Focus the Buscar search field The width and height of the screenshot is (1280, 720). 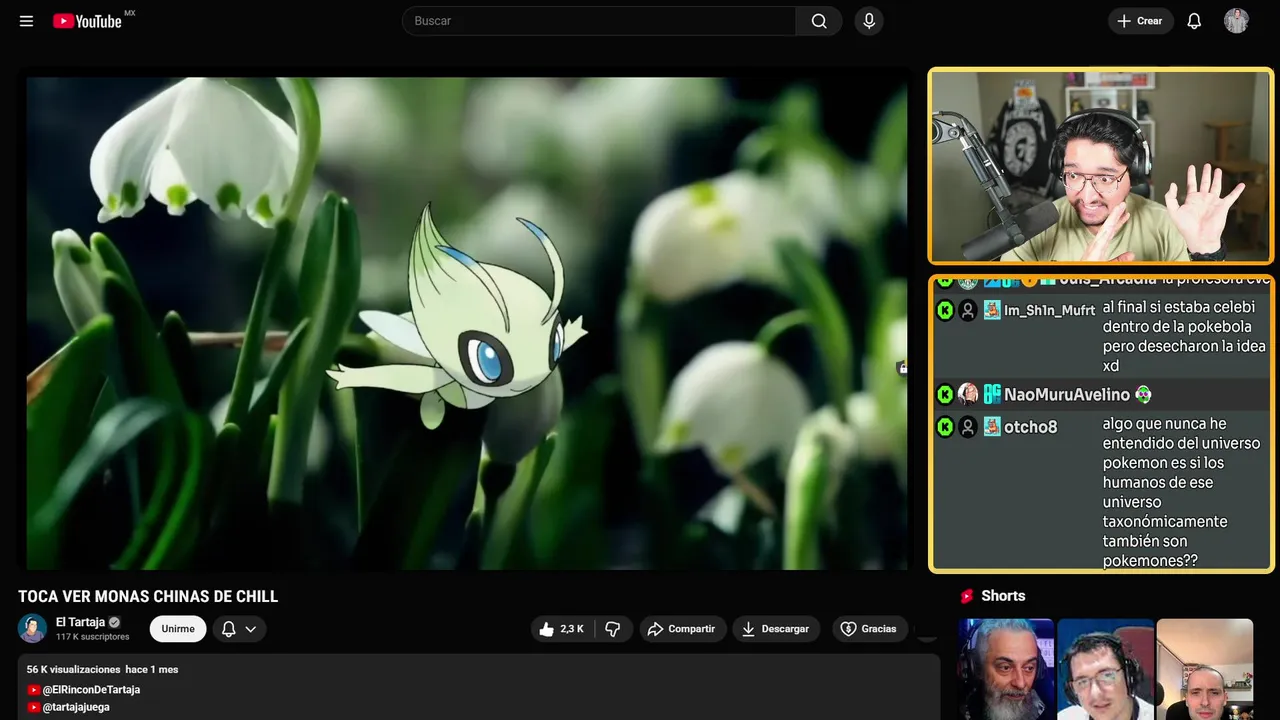(x=599, y=21)
